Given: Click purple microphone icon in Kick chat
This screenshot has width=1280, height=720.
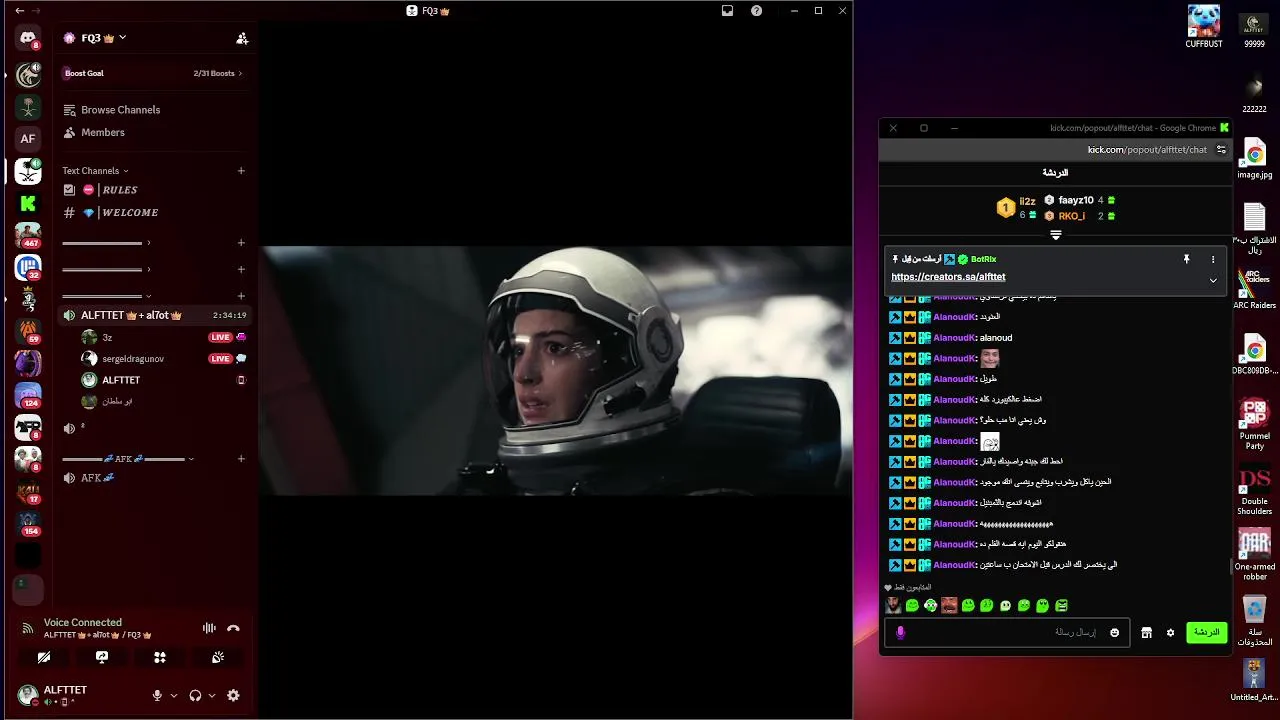Looking at the screenshot, I should [x=900, y=632].
